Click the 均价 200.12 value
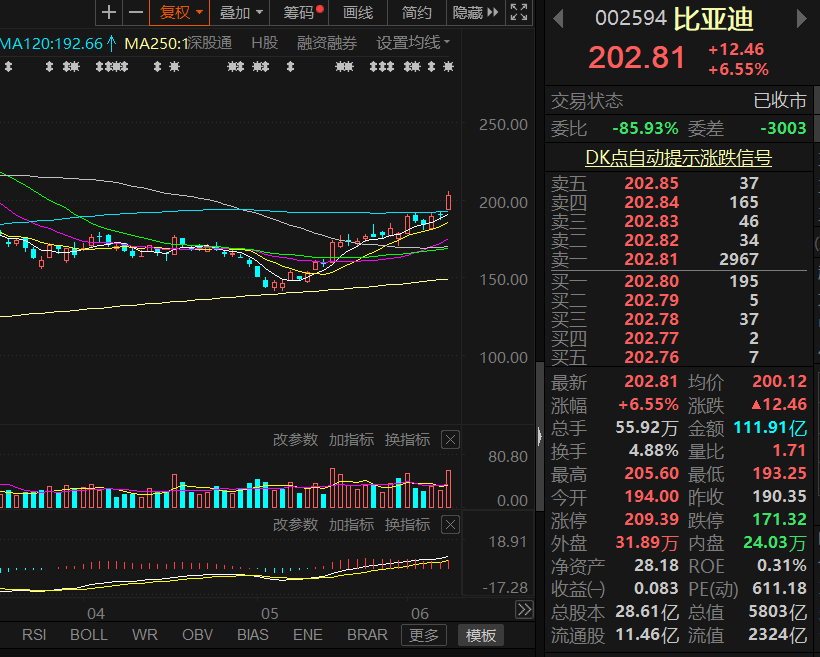Viewport: 820px width, 657px height. tap(779, 381)
